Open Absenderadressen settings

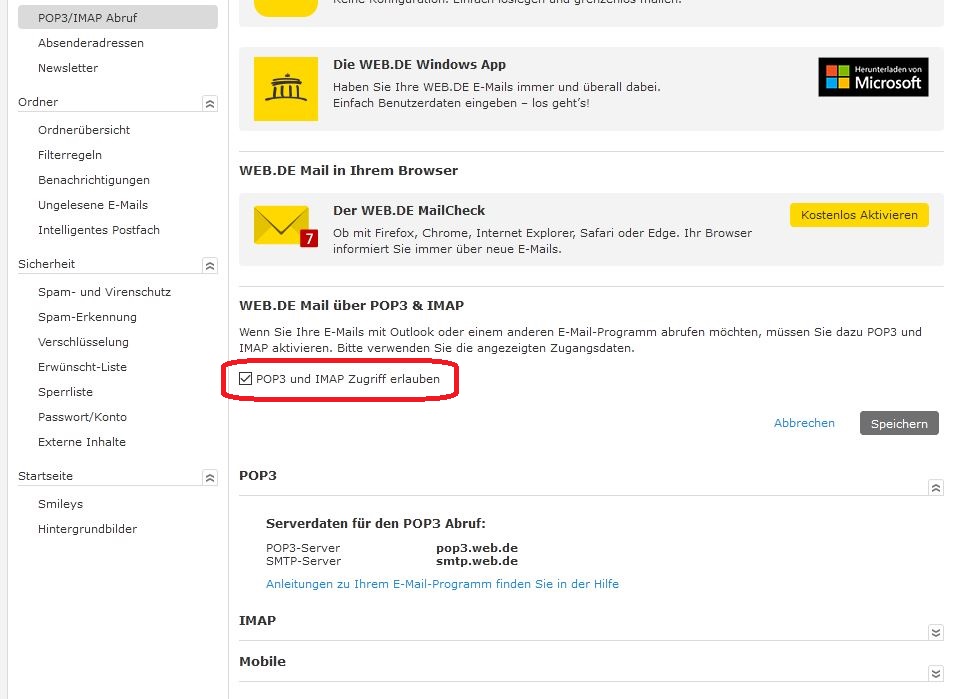(90, 43)
